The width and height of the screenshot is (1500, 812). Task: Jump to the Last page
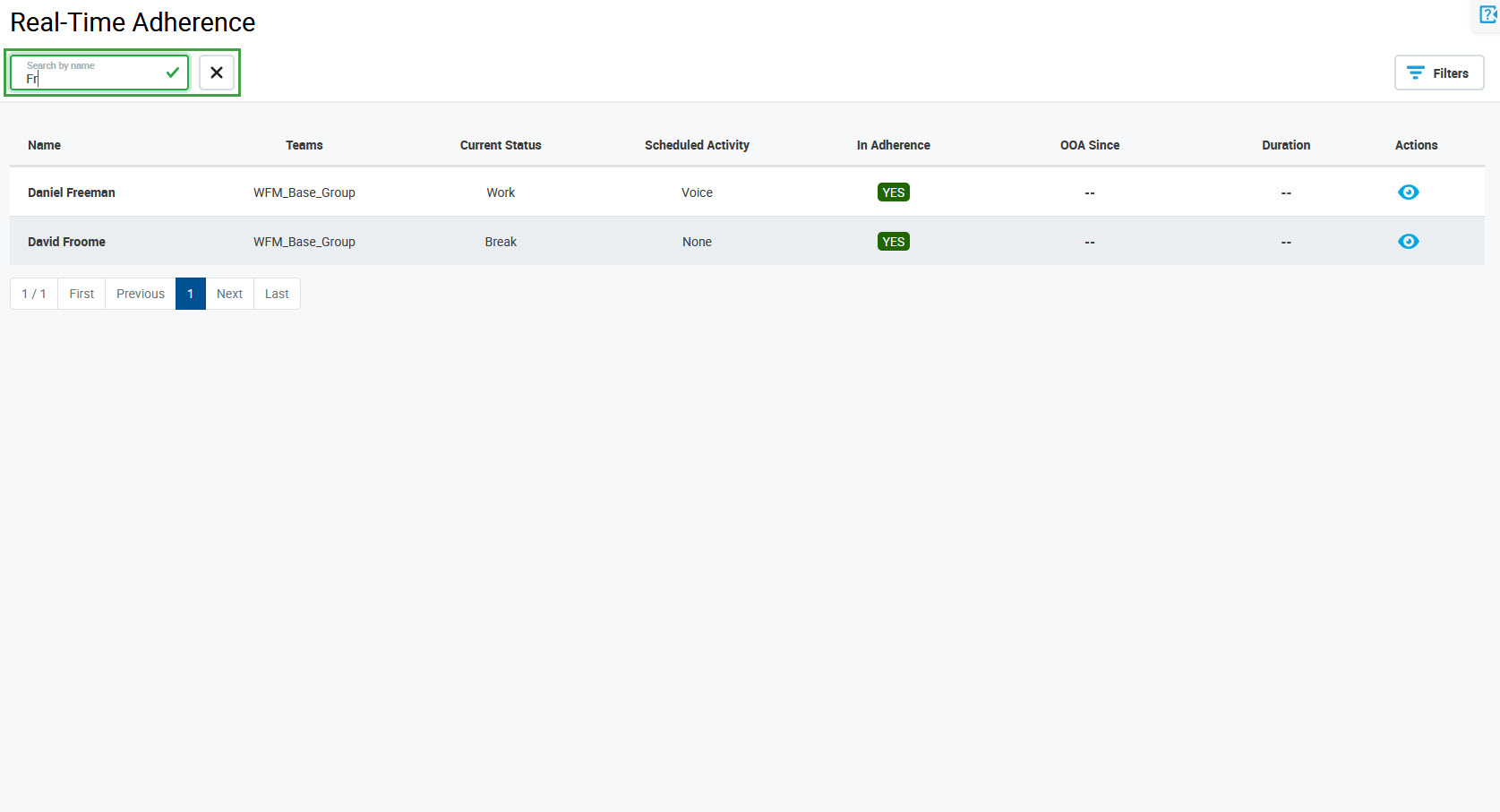(277, 294)
